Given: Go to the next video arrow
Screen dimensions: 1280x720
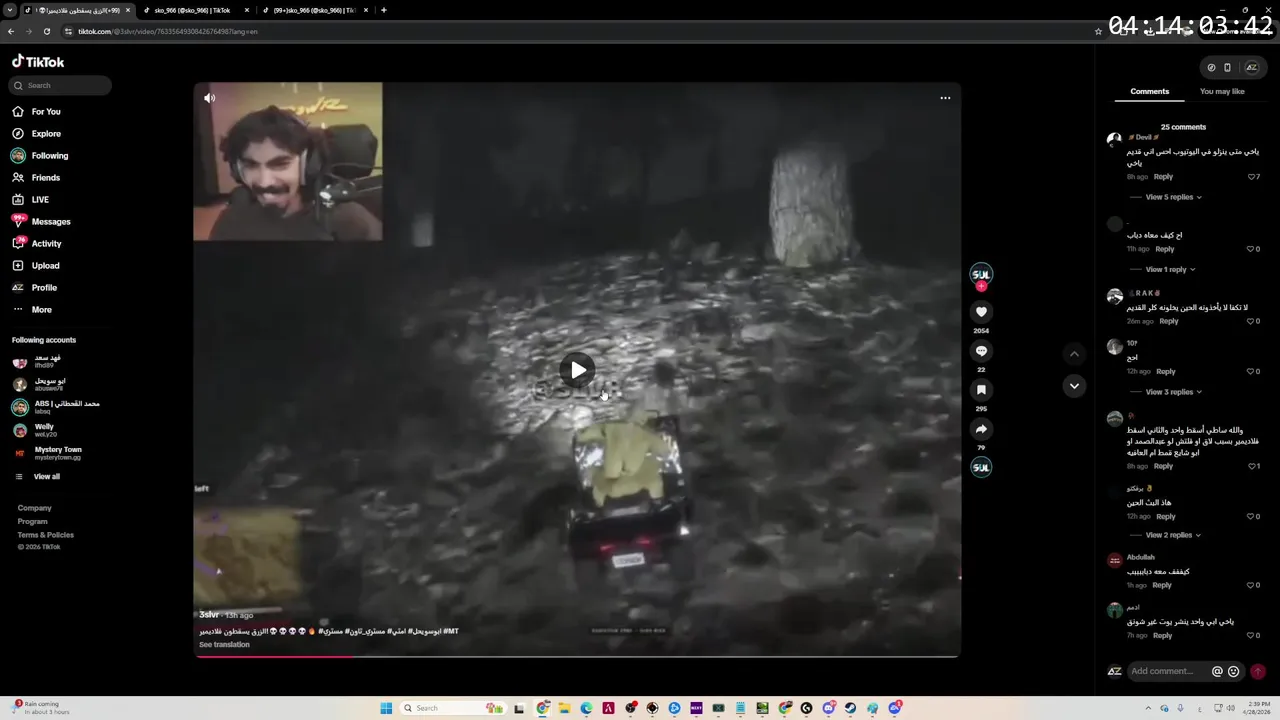Looking at the screenshot, I should click(1074, 386).
